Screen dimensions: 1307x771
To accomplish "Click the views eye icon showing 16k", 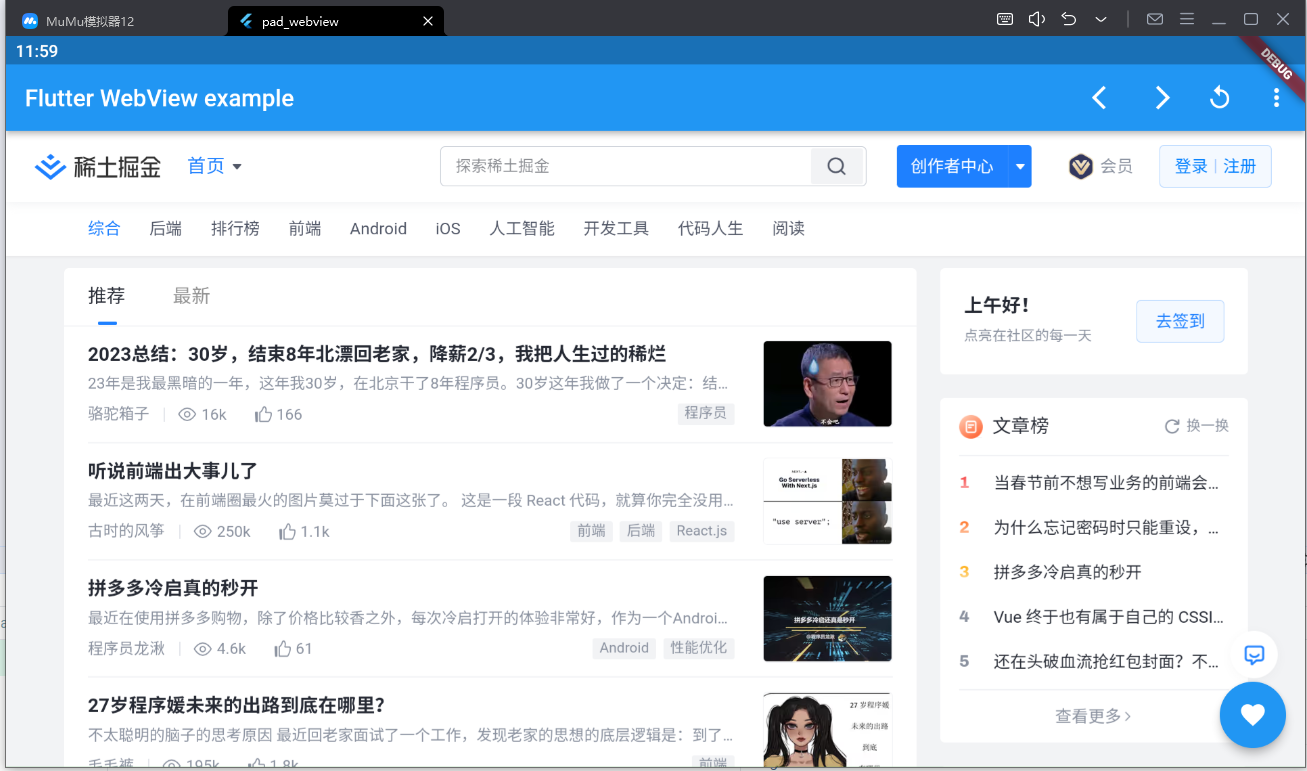I will [186, 414].
